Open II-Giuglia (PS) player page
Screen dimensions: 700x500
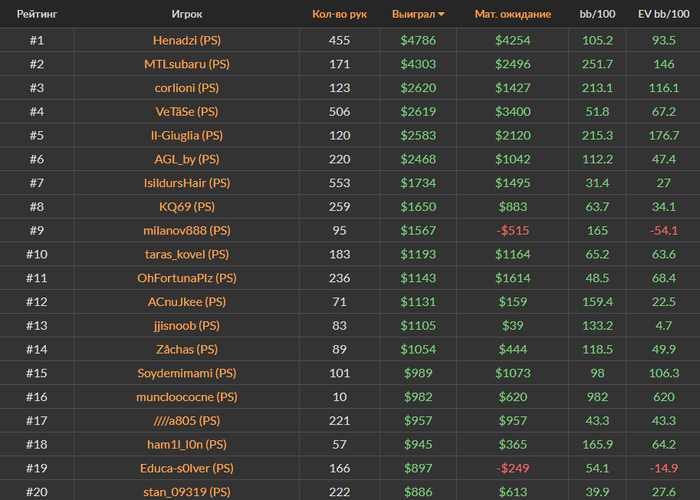tap(187, 135)
